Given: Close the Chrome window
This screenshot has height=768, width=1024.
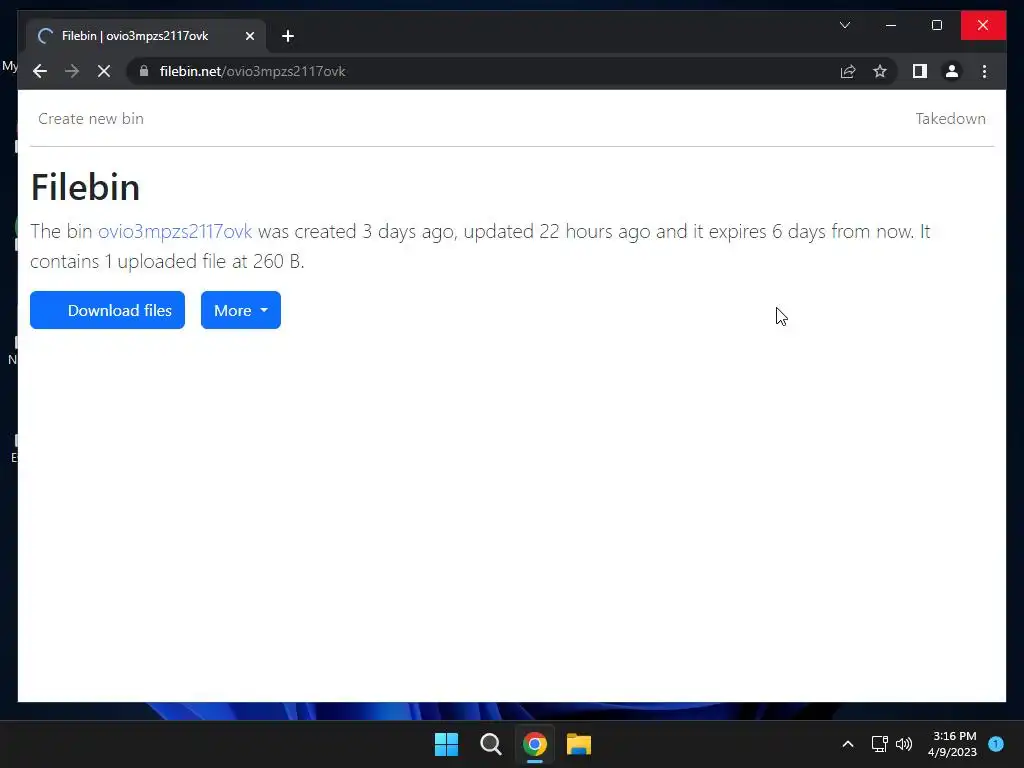Looking at the screenshot, I should pyautogui.click(x=983, y=25).
